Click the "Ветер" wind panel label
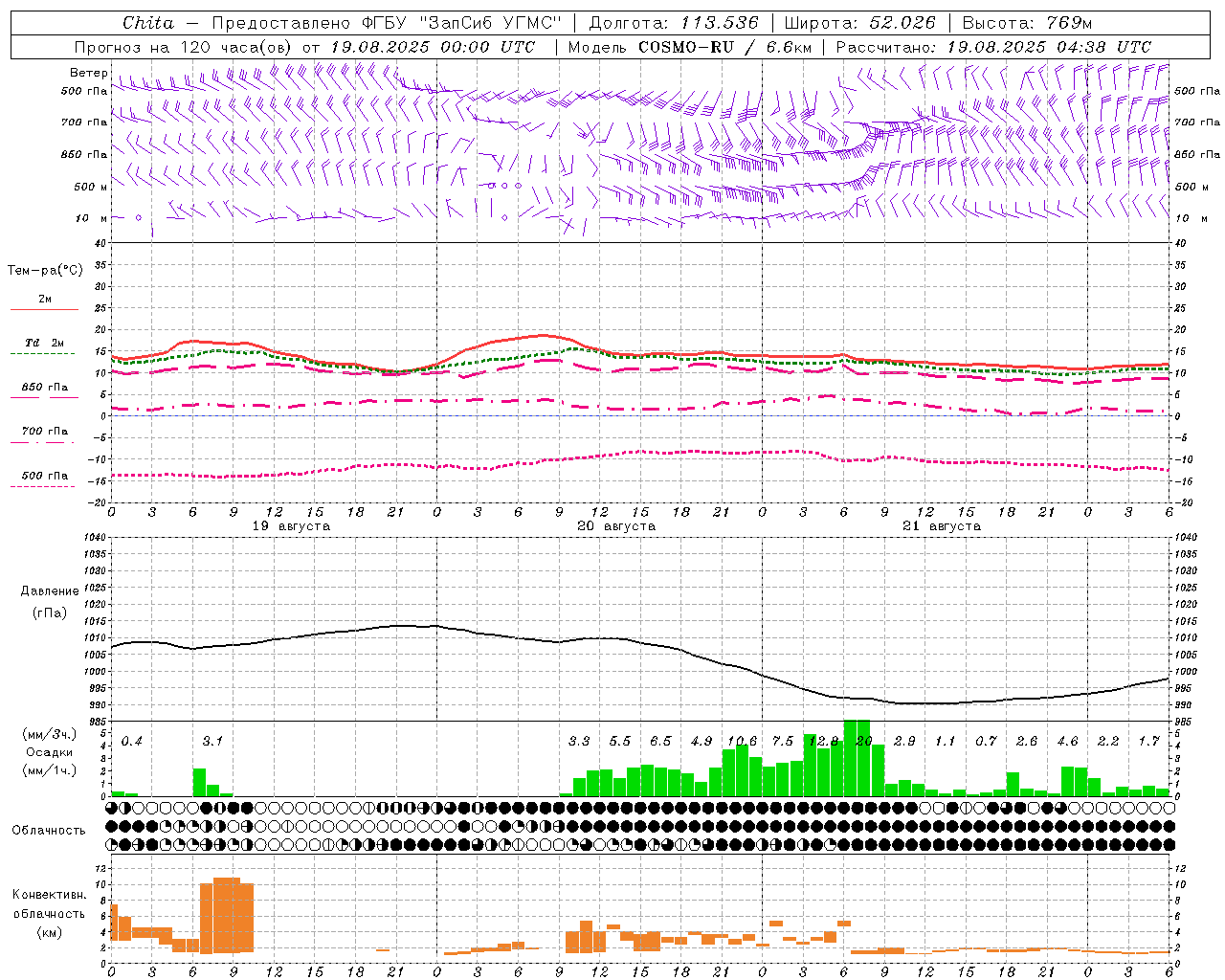The width and height of the screenshot is (1225, 980). (88, 73)
